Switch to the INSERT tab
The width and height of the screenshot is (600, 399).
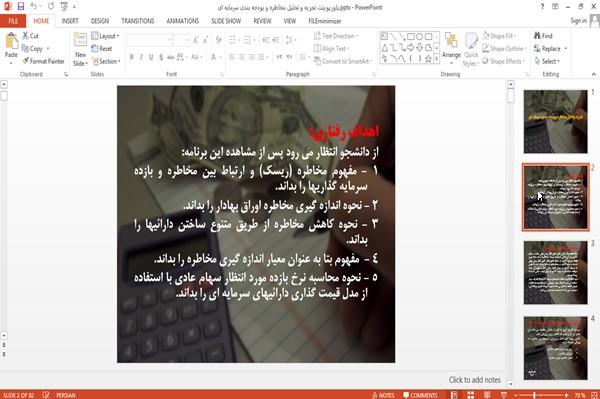tap(70, 21)
